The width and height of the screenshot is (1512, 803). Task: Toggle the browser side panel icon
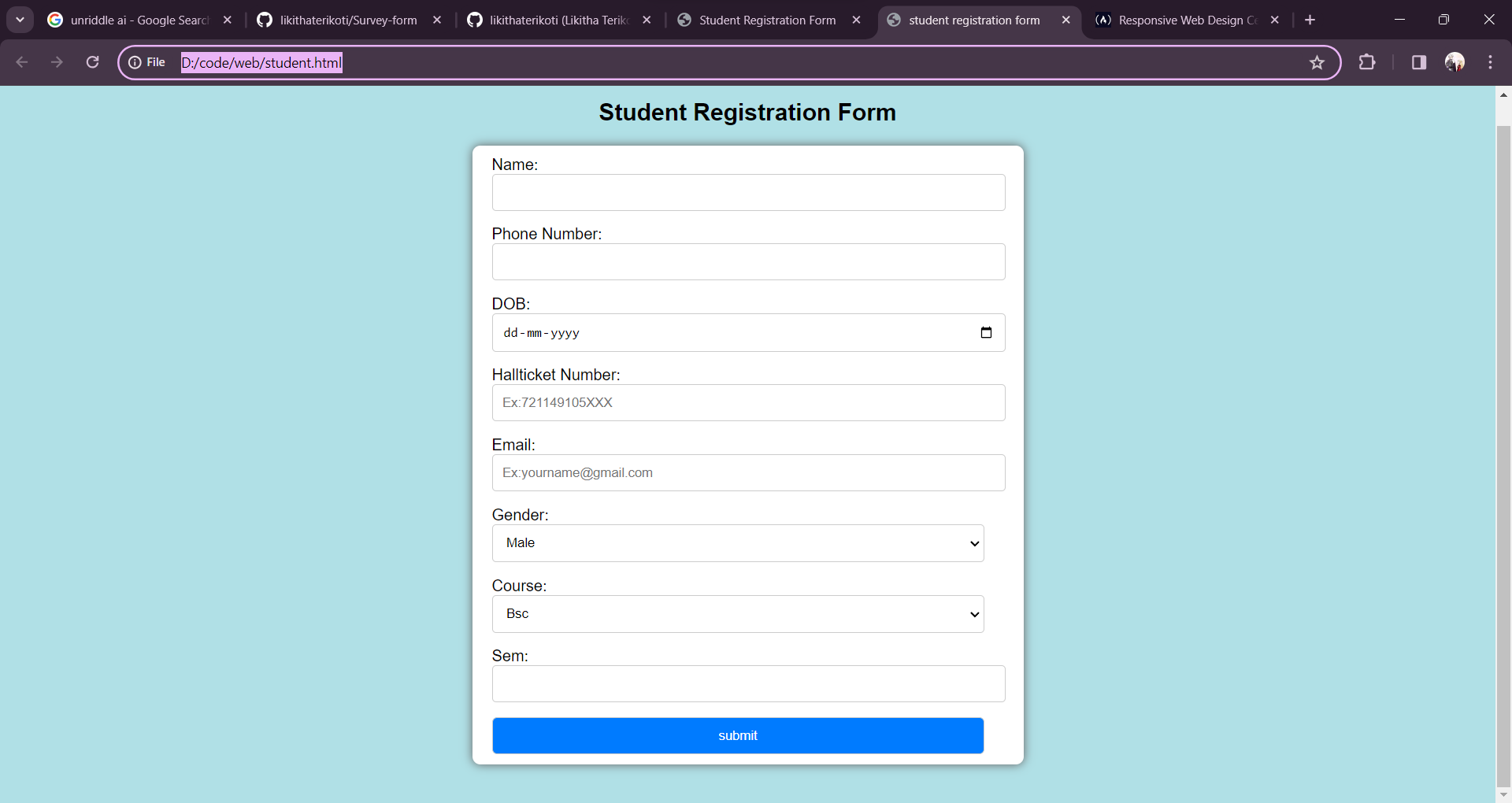[1419, 62]
